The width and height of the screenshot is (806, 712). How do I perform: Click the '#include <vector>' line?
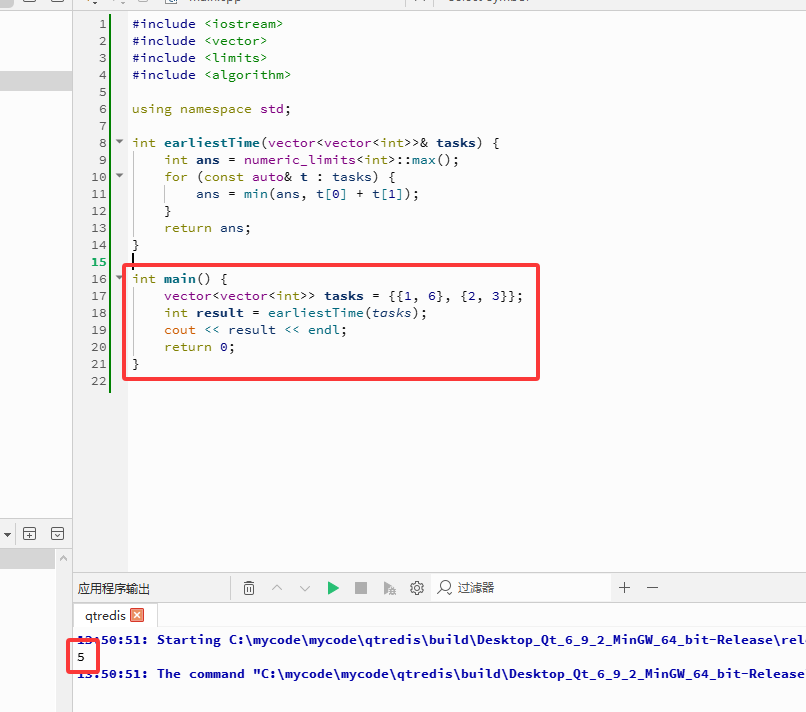click(x=199, y=41)
